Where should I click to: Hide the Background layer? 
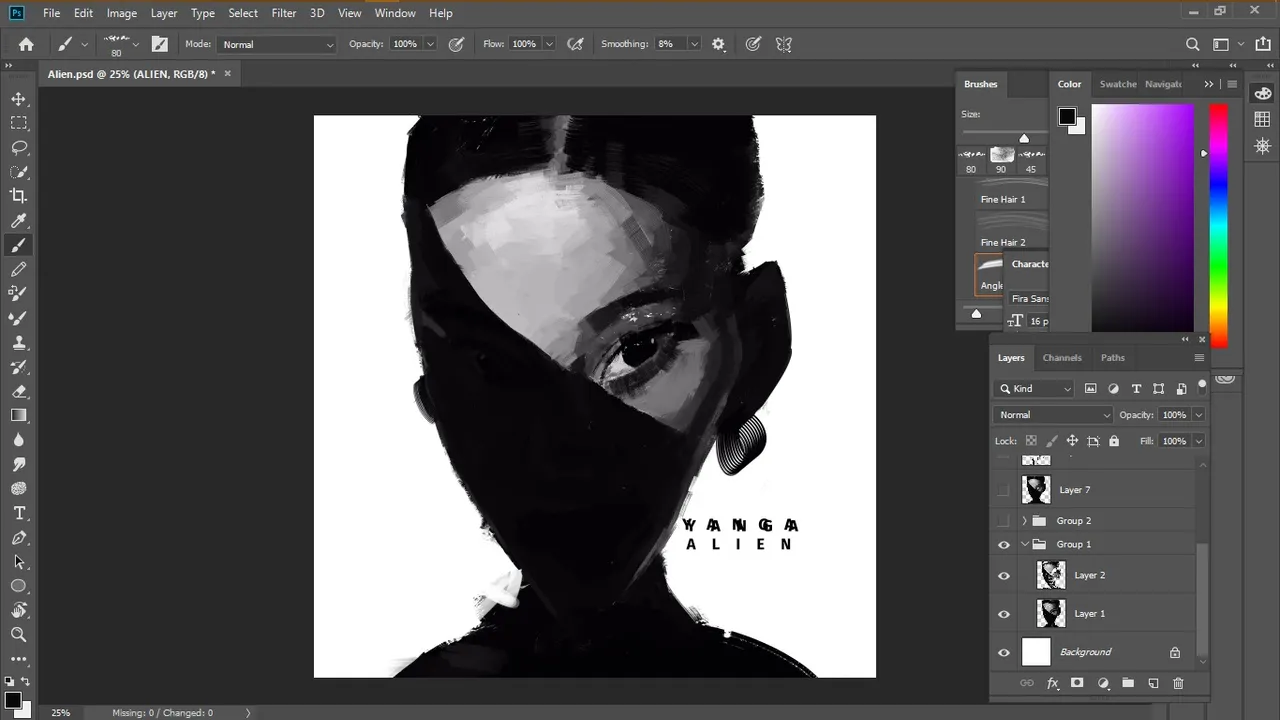pyautogui.click(x=1004, y=653)
